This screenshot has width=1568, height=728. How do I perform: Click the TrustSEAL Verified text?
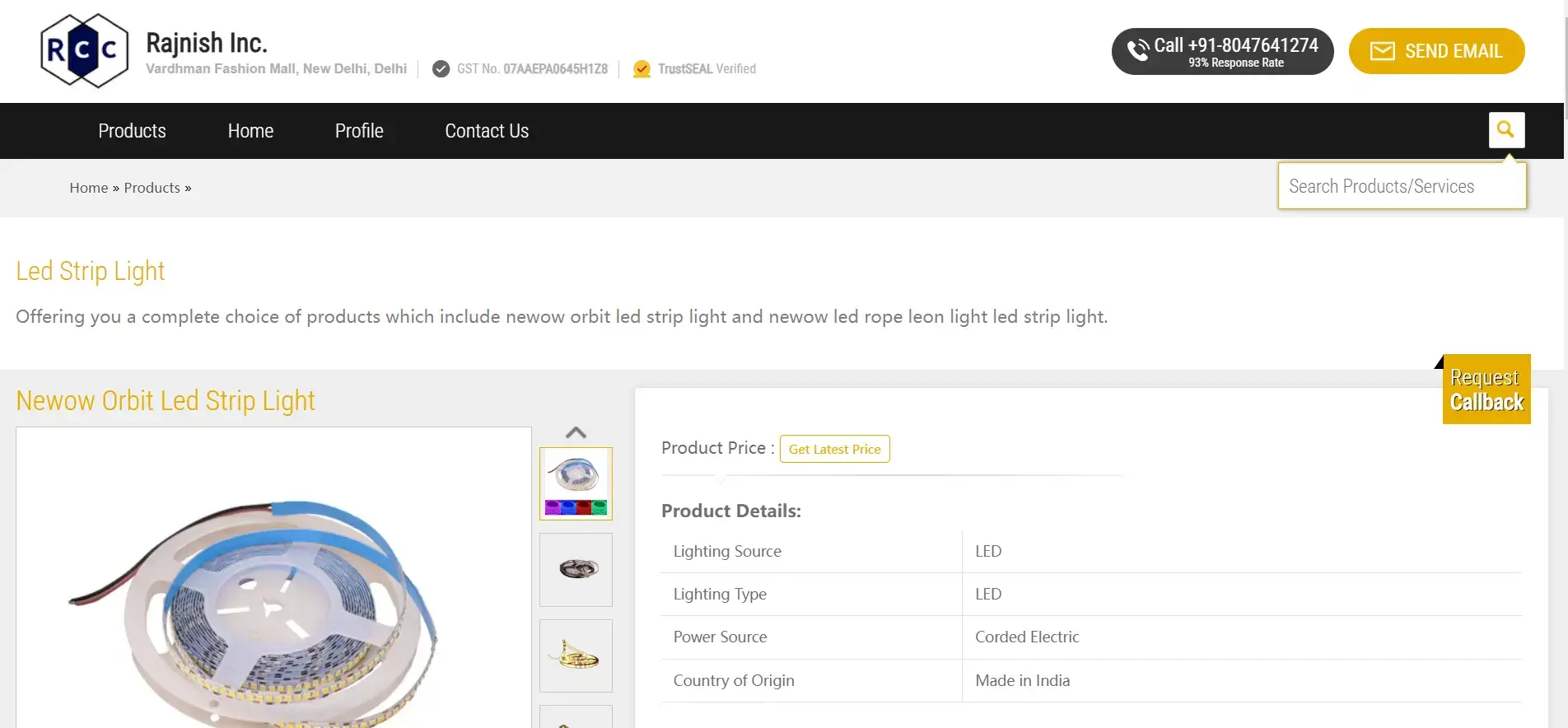pos(707,69)
